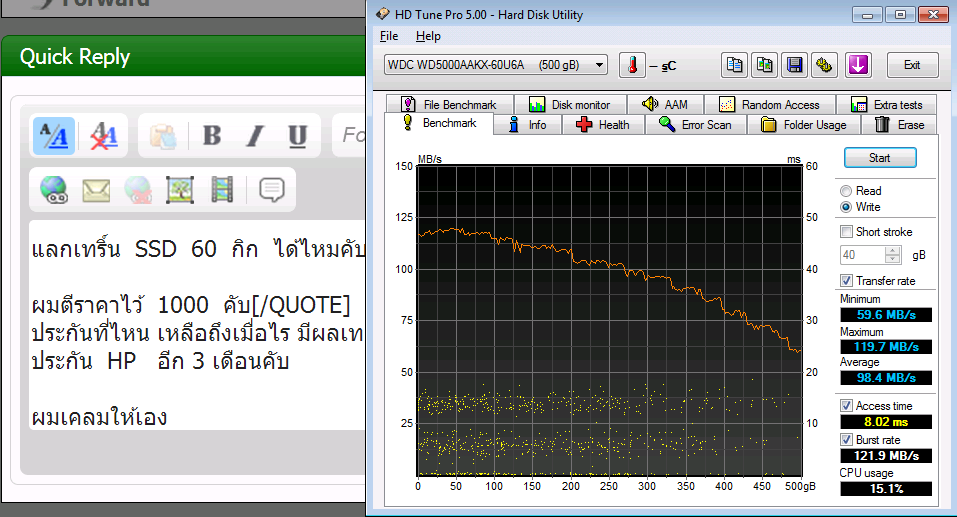This screenshot has width=957, height=517.
Task: Save screenshot with the floppy disk icon
Action: tap(794, 65)
